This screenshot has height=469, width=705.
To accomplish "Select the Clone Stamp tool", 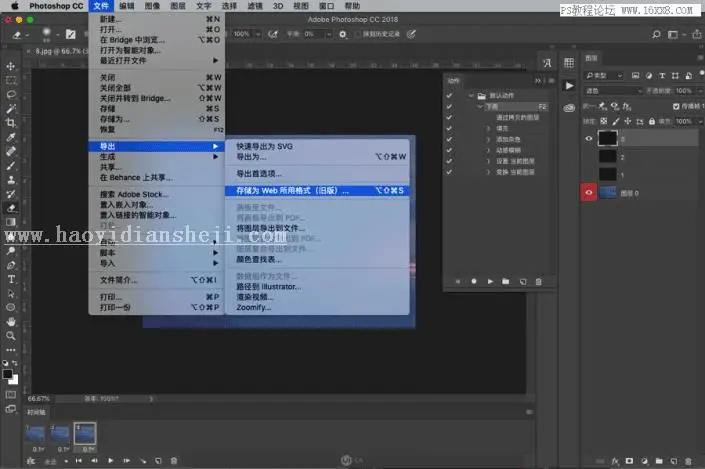I will [11, 180].
